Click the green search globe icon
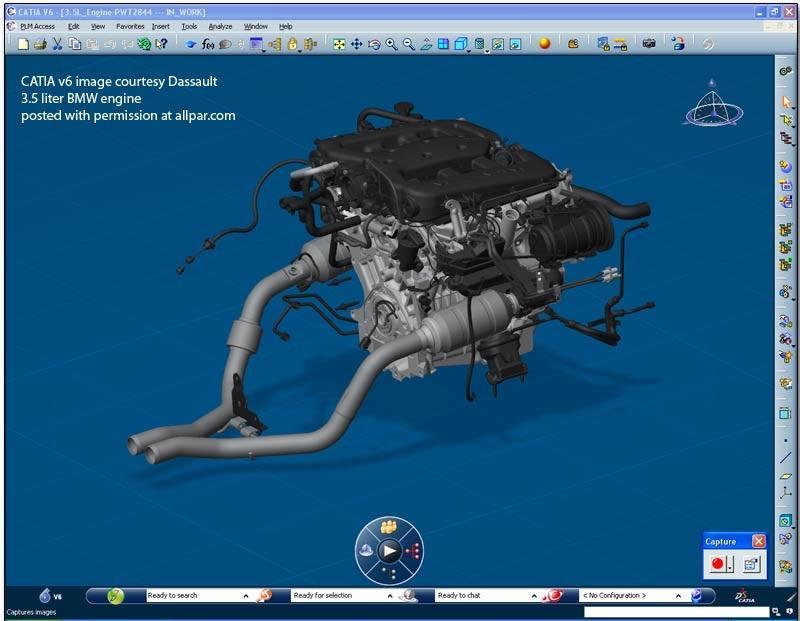Image resolution: width=800 pixels, height=621 pixels. pos(115,595)
